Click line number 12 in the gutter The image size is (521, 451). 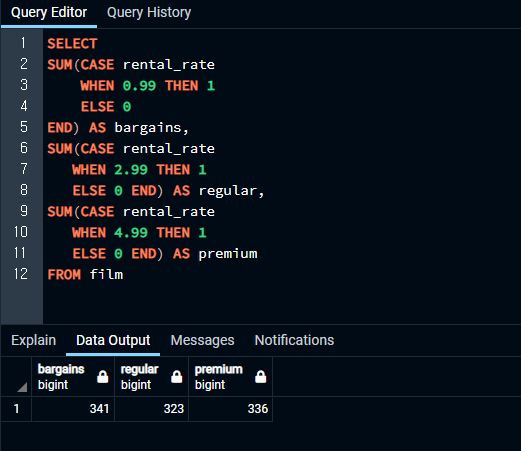pos(21,274)
